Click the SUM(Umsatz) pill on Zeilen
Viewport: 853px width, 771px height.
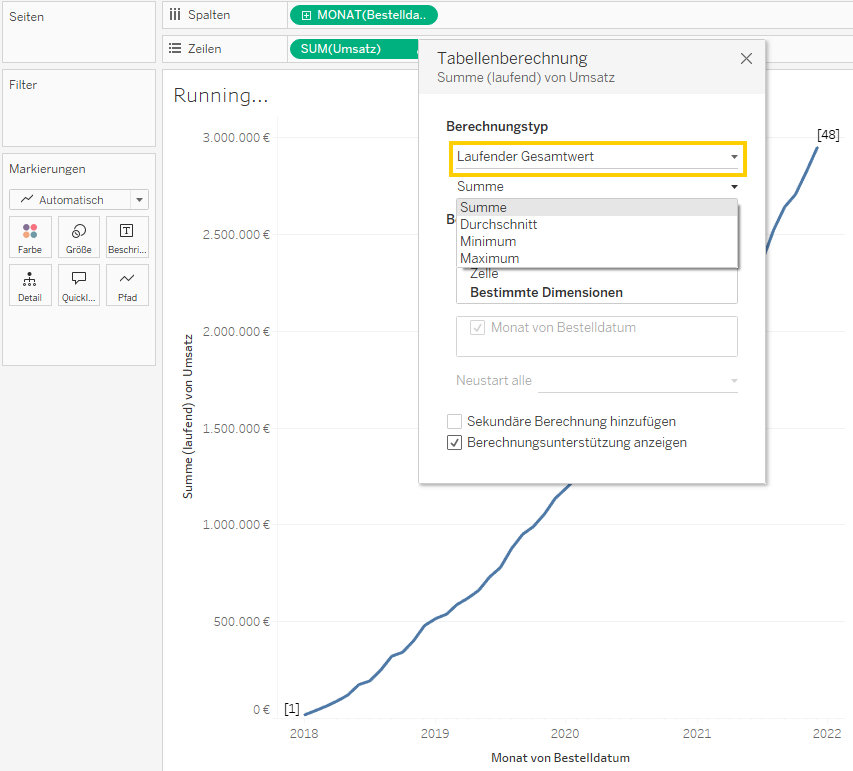pos(341,49)
